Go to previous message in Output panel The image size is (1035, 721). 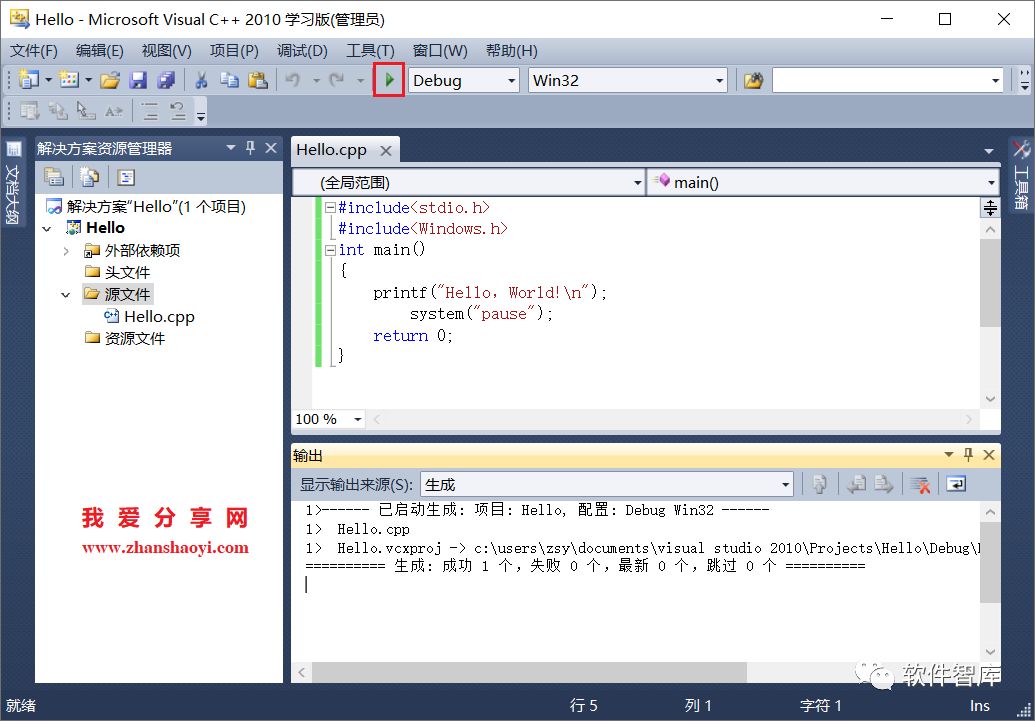click(856, 485)
